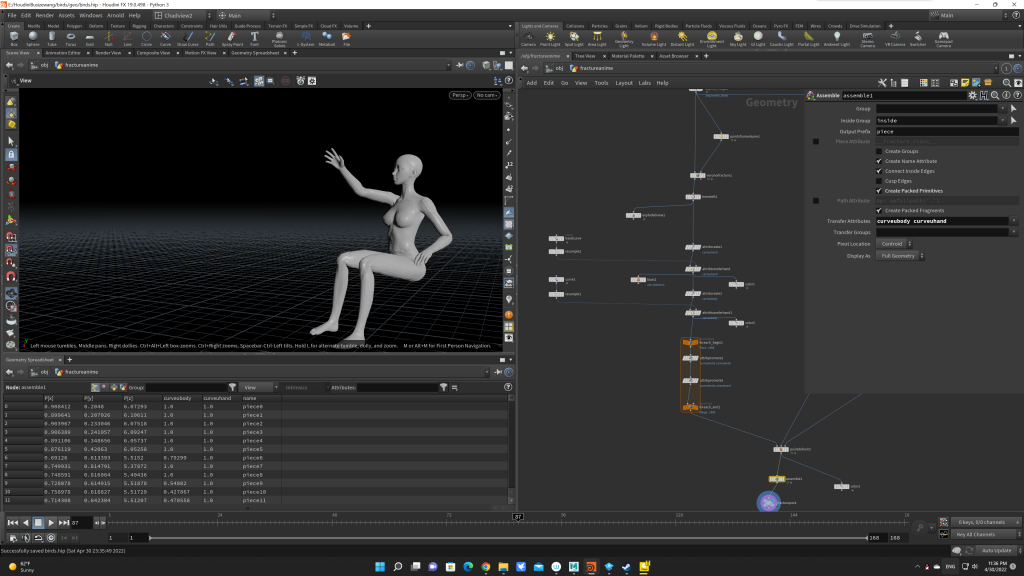Screen dimensions: 1024x576
Task: Toggle the Cusp Edges checkbox
Action: pos(879,181)
